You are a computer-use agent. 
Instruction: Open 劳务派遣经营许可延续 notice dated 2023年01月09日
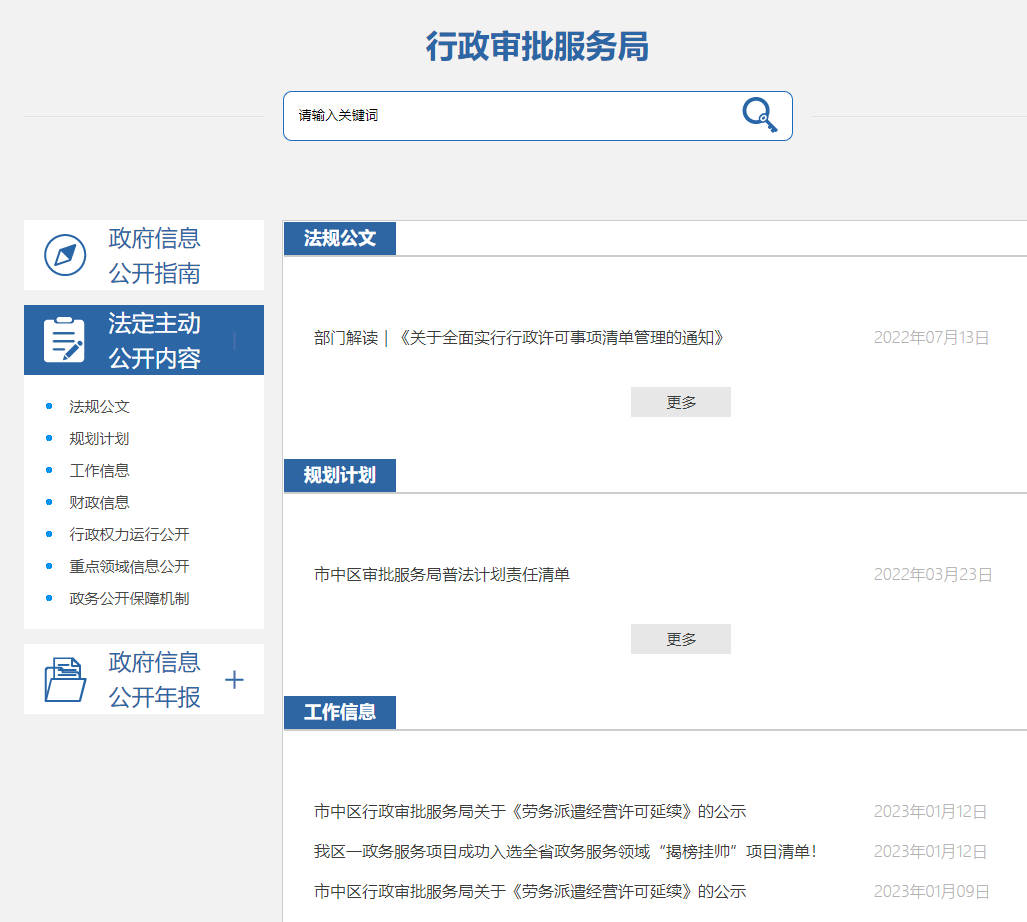(x=530, y=892)
